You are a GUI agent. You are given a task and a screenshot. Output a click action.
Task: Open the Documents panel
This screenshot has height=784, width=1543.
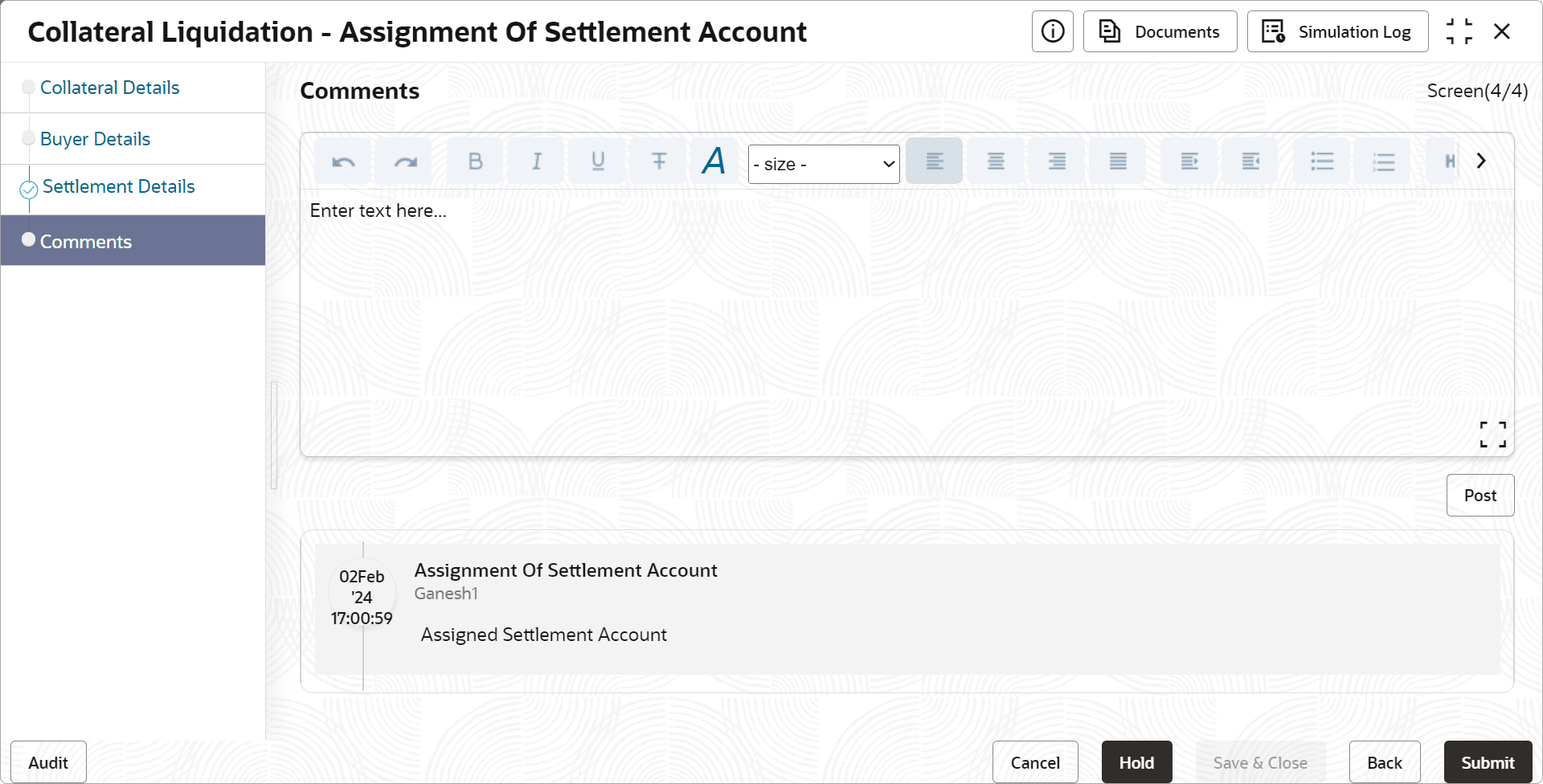[x=1160, y=31]
